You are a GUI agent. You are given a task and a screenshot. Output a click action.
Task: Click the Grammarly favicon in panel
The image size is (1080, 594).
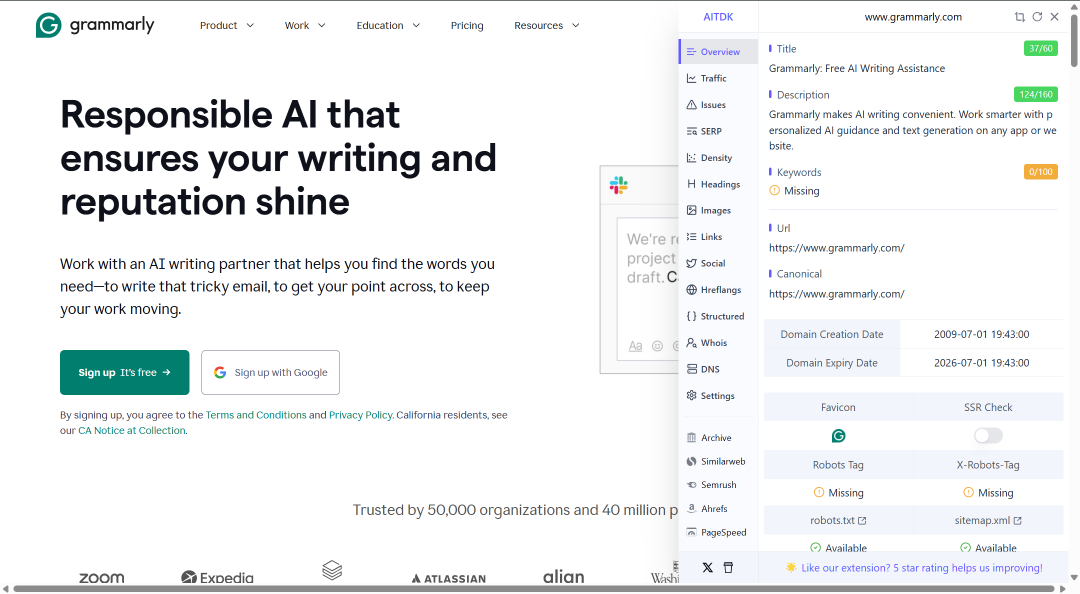pyautogui.click(x=838, y=436)
